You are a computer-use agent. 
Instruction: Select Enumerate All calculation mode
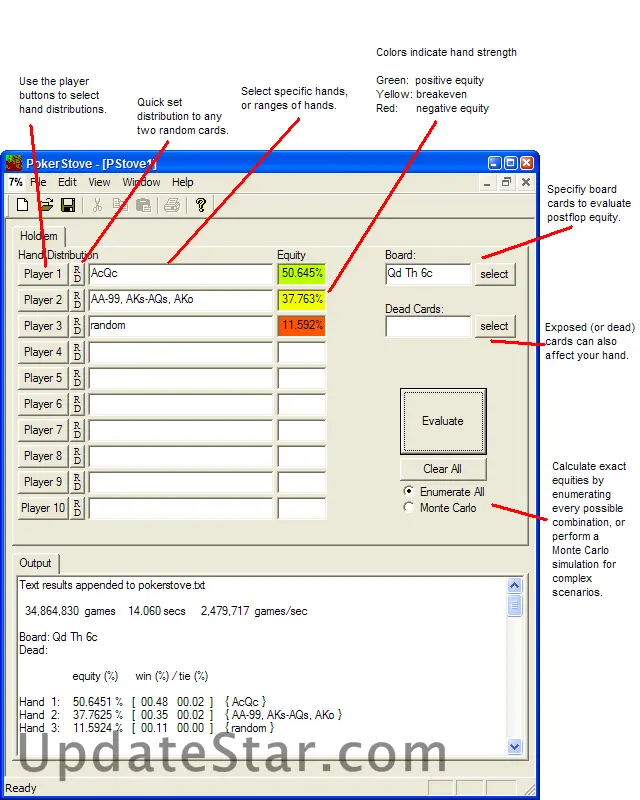point(444,492)
